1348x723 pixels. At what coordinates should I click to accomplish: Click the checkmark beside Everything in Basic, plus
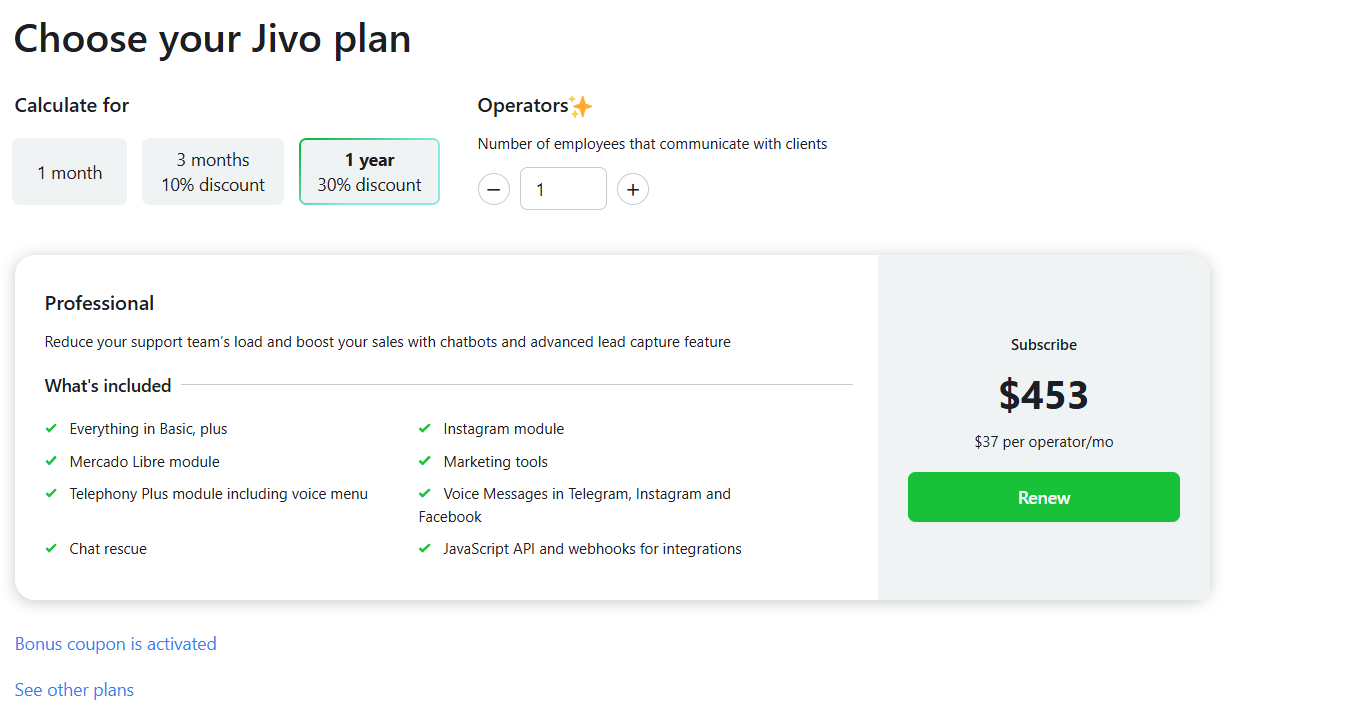(50, 428)
